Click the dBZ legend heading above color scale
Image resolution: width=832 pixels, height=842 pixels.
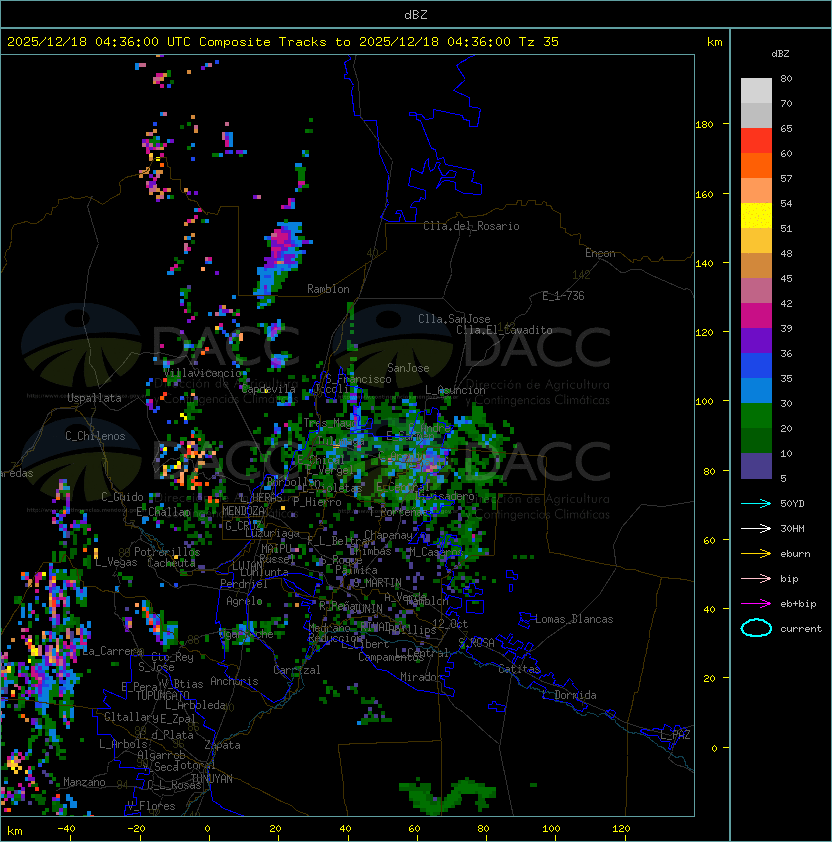coord(780,54)
